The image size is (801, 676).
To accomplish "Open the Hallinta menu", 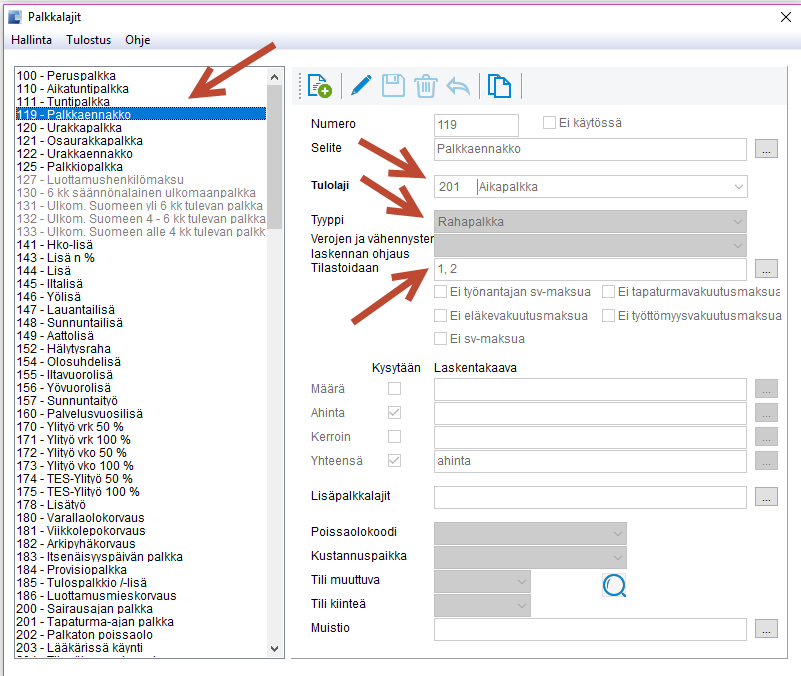I will (31, 41).
